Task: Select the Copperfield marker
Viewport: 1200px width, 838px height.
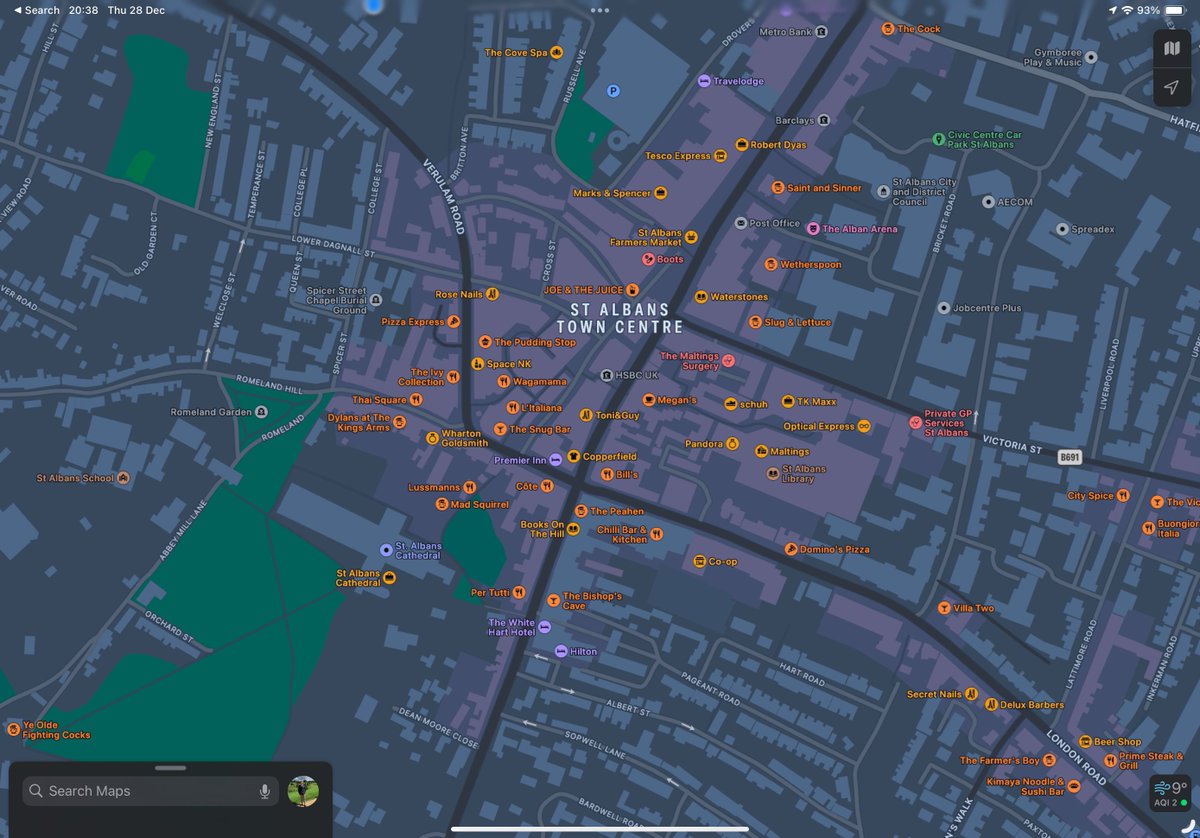Action: click(573, 456)
